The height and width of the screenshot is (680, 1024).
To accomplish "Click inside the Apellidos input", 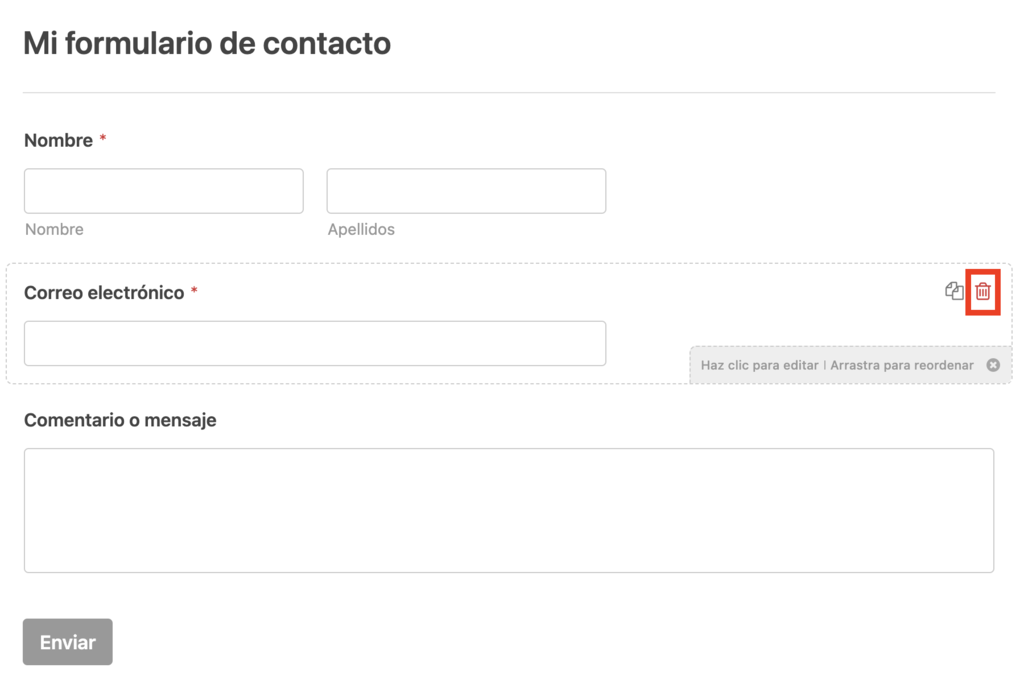I will coord(466,190).
